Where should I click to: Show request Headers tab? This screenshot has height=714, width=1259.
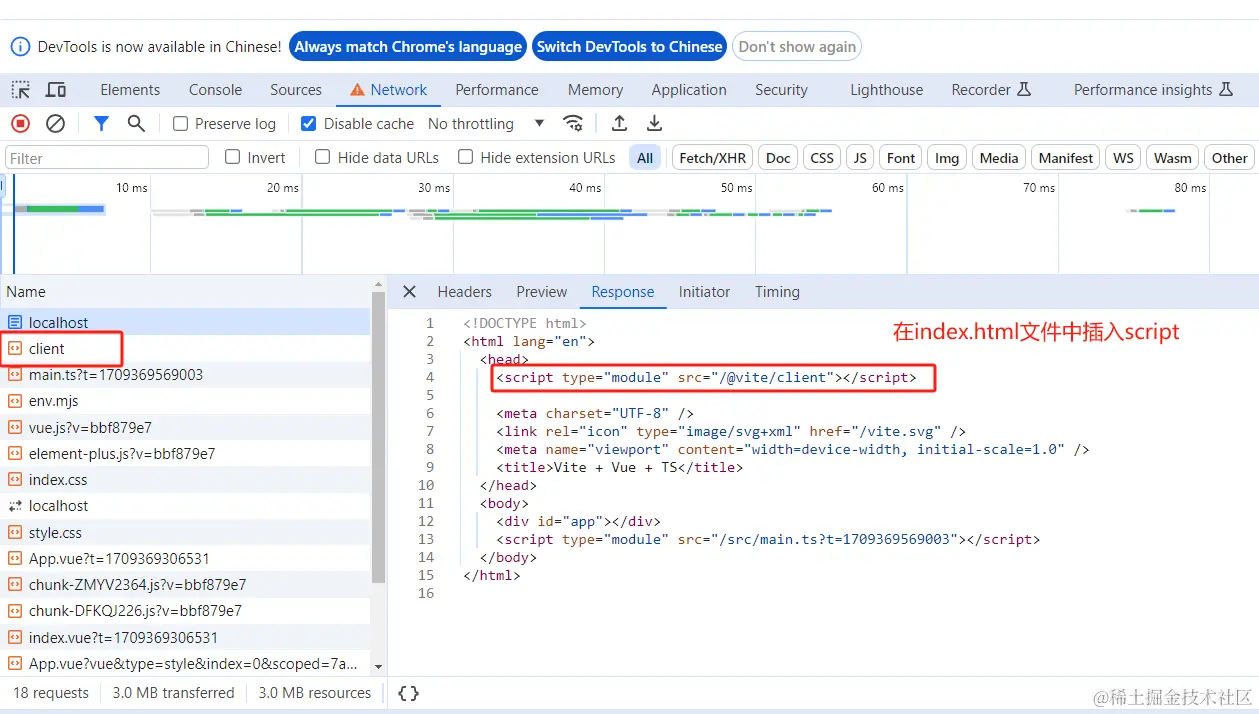465,292
